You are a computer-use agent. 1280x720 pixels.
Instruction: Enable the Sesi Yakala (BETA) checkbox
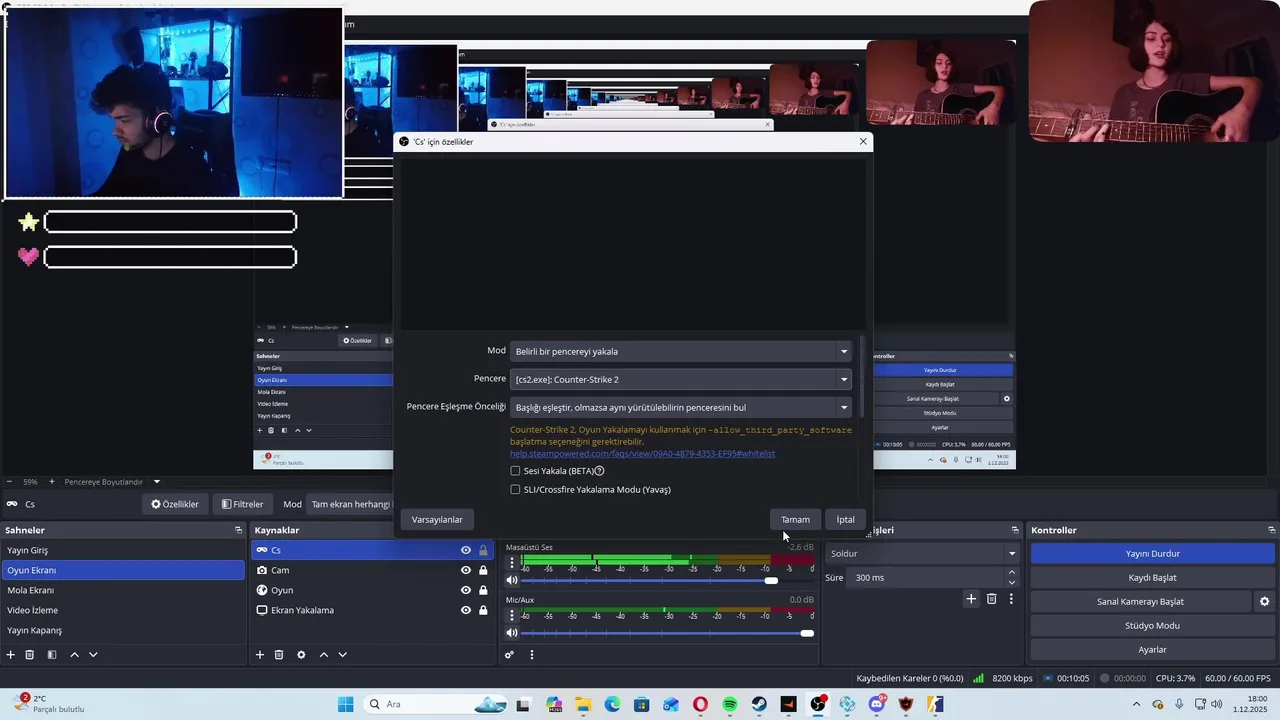click(x=515, y=470)
